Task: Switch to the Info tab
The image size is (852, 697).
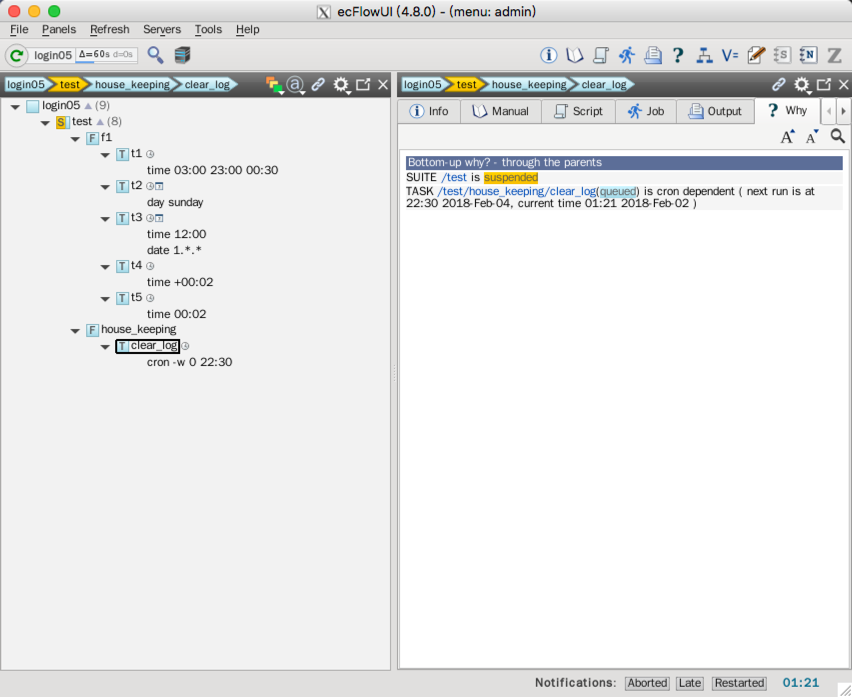Action: click(429, 111)
